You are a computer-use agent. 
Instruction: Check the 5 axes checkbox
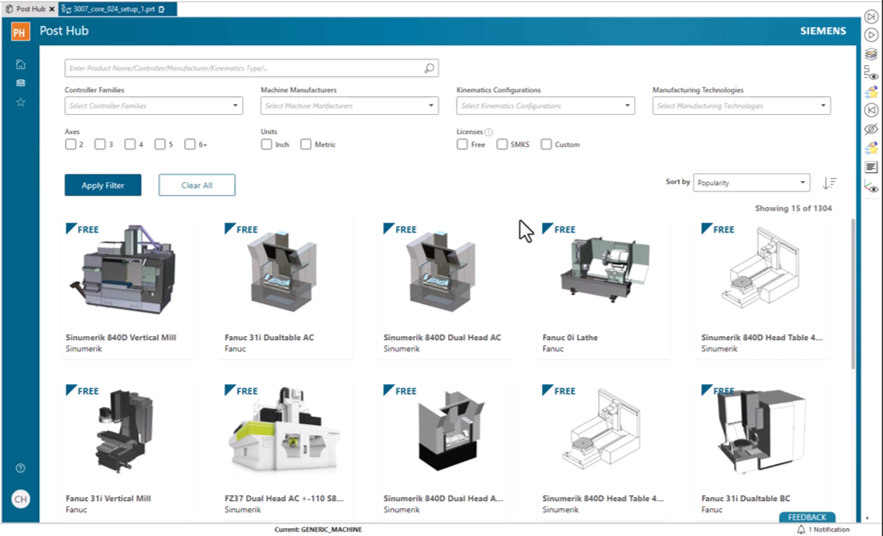coord(160,145)
